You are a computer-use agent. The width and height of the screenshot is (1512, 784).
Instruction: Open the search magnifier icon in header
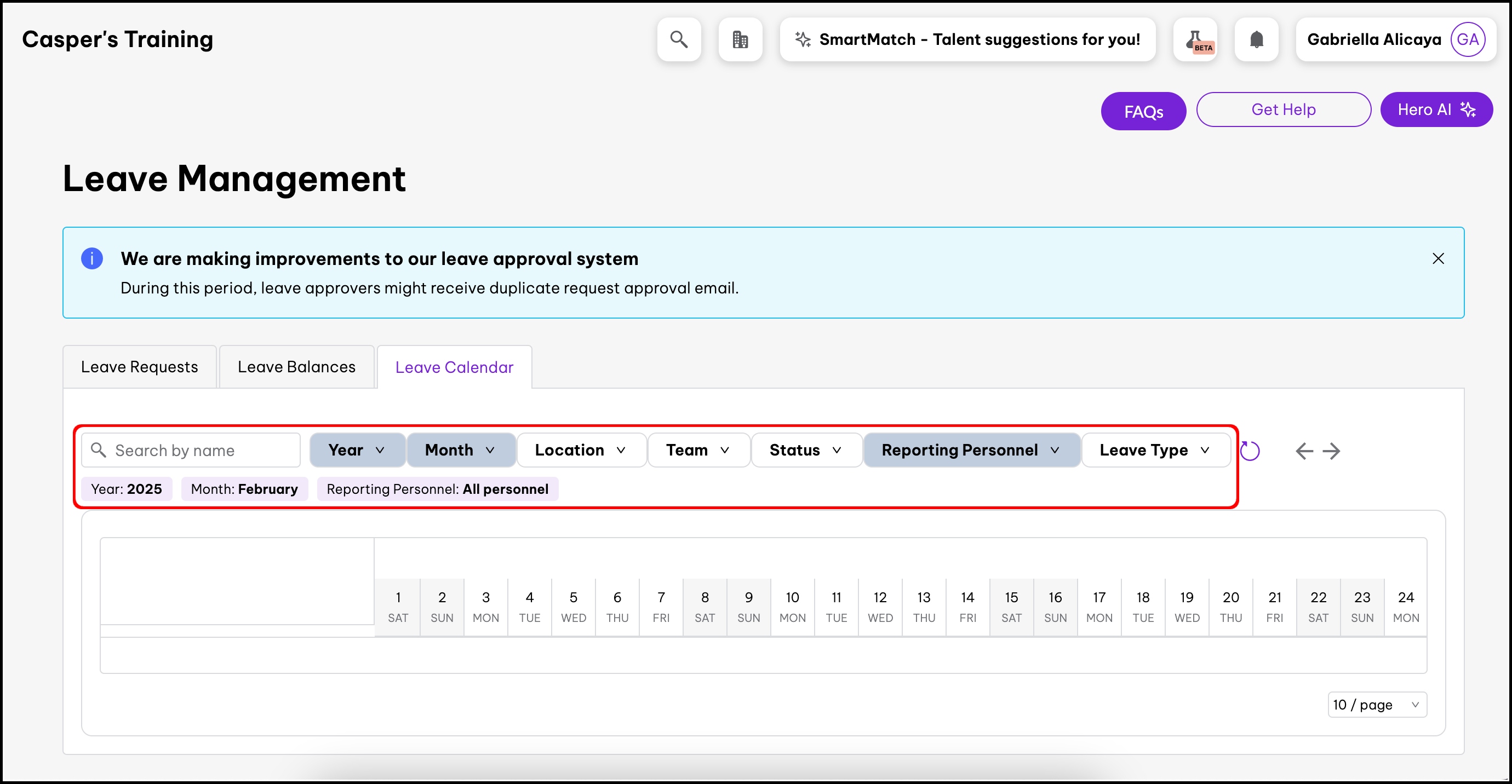[x=679, y=39]
